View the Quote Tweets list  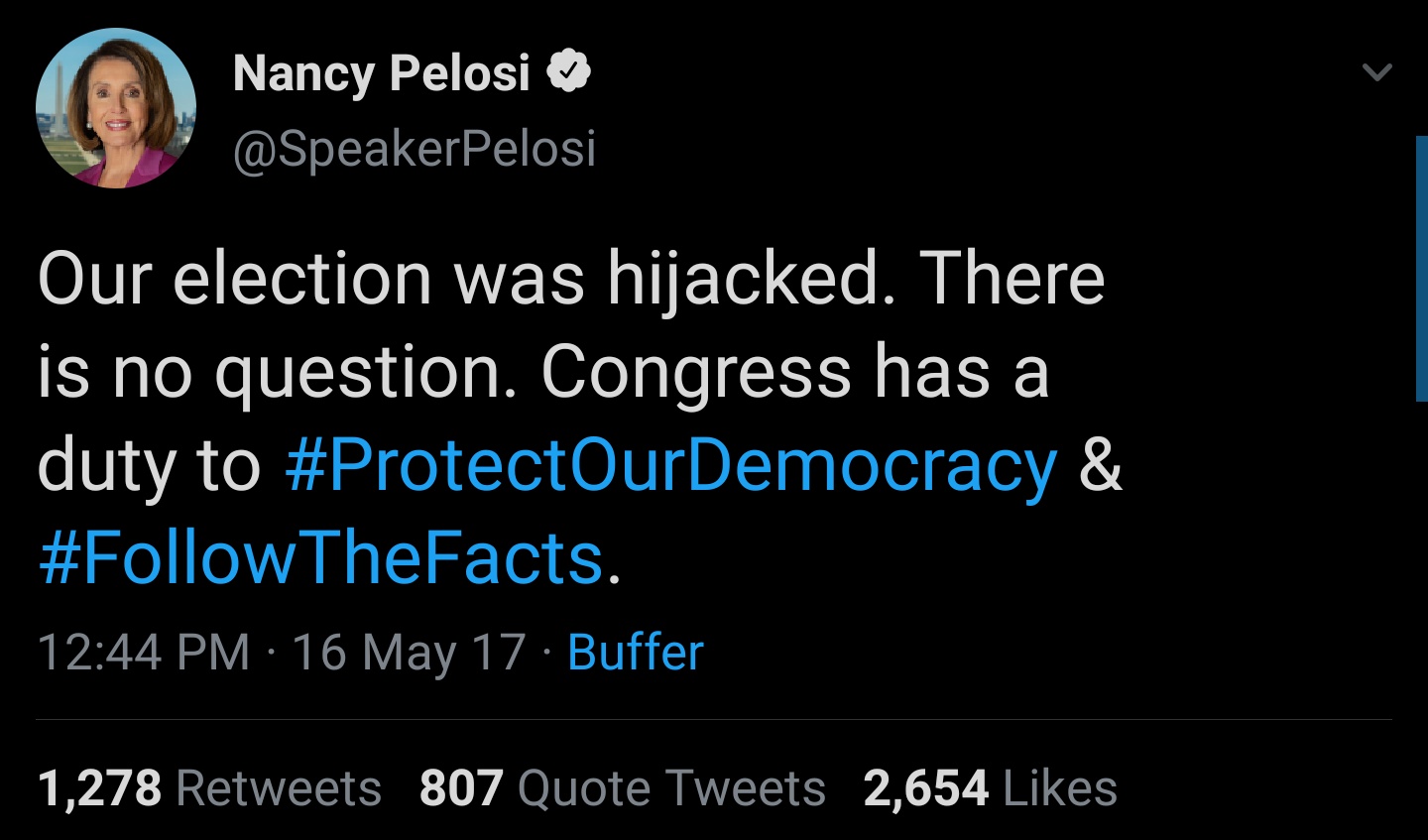coord(671,788)
